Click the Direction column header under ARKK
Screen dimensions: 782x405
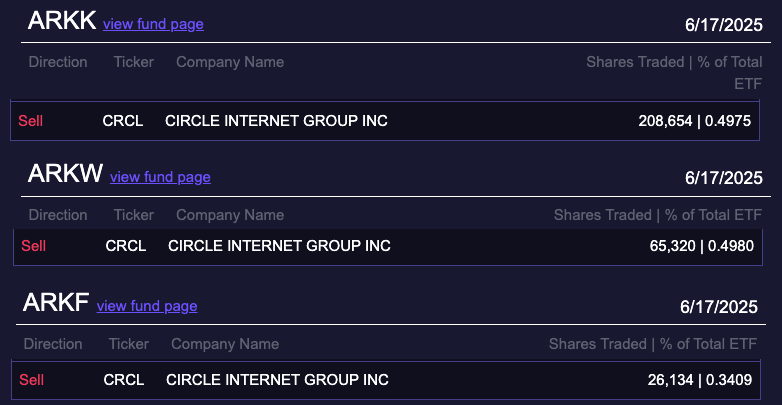[x=58, y=62]
